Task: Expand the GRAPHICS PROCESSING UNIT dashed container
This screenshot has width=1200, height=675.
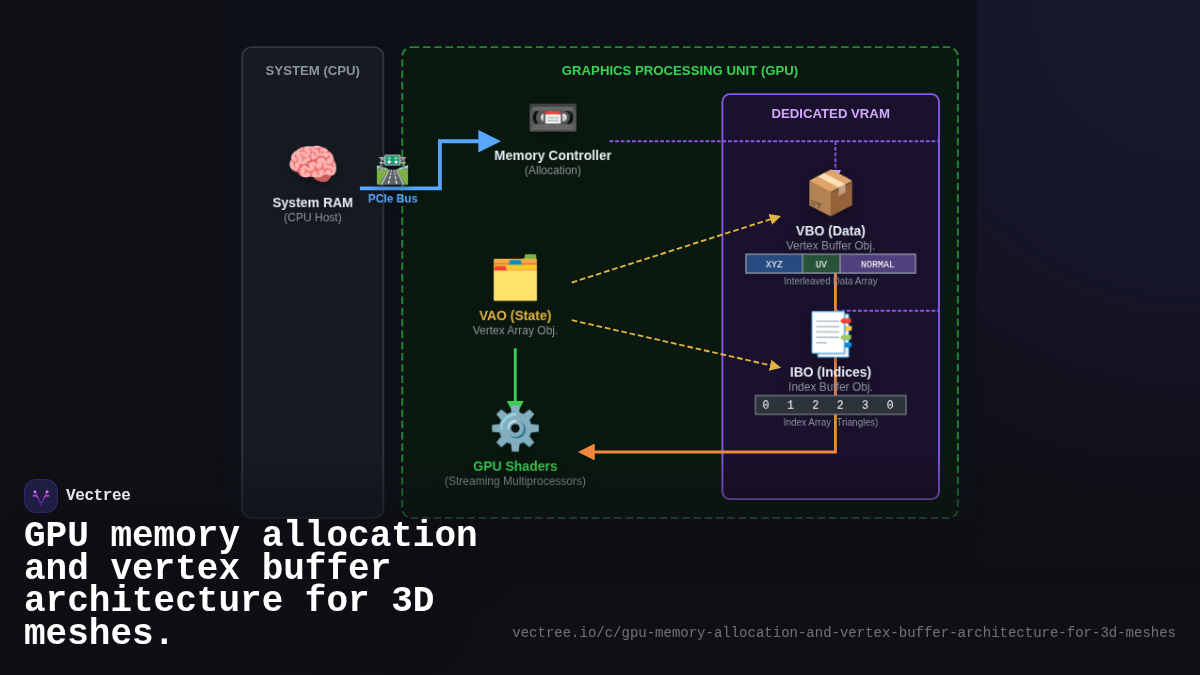Action: point(680,70)
